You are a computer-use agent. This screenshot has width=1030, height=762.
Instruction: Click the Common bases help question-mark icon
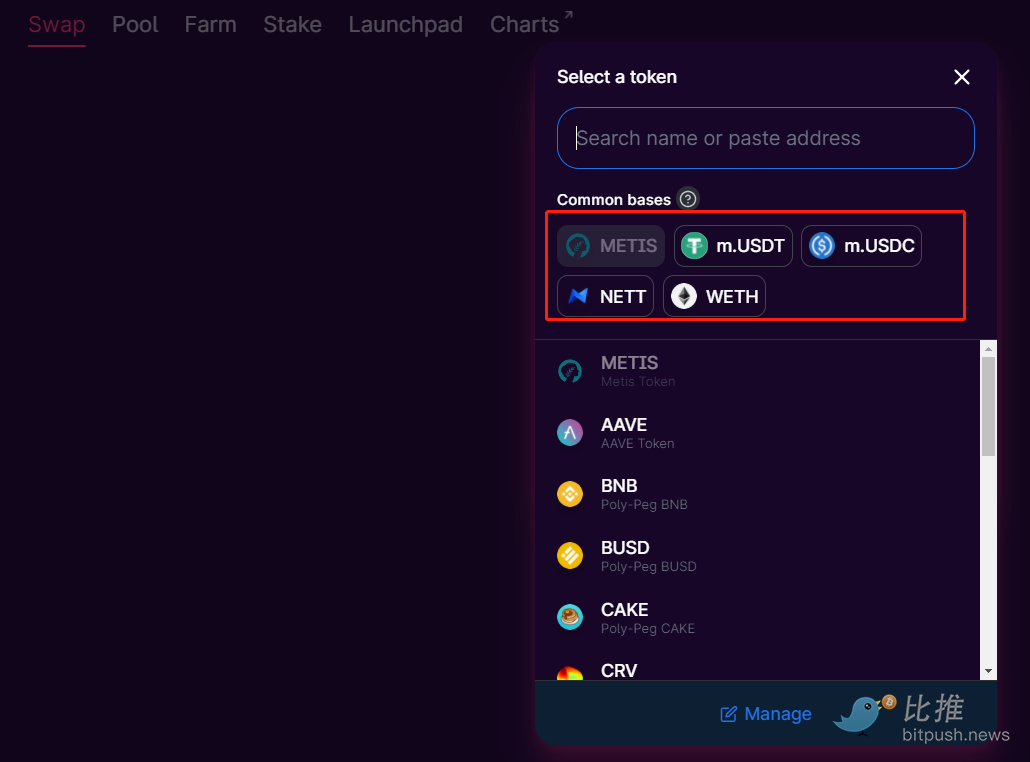coord(688,199)
